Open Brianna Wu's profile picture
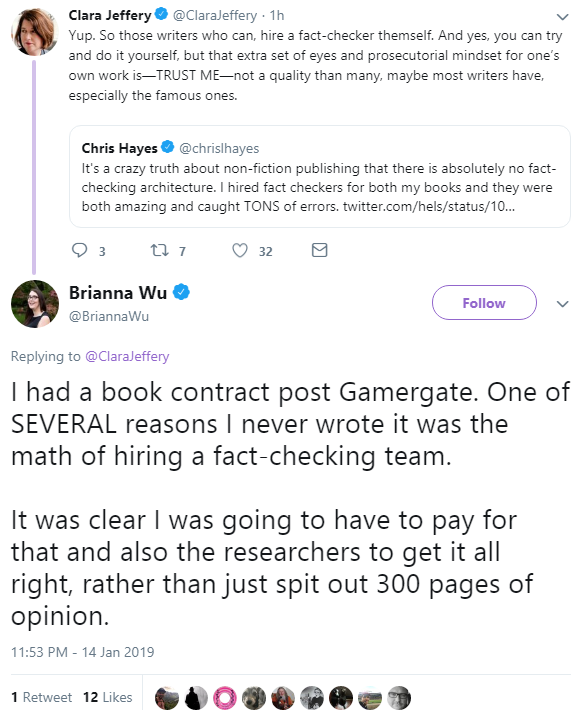Screen dimensions: 585x710 [x=35, y=304]
